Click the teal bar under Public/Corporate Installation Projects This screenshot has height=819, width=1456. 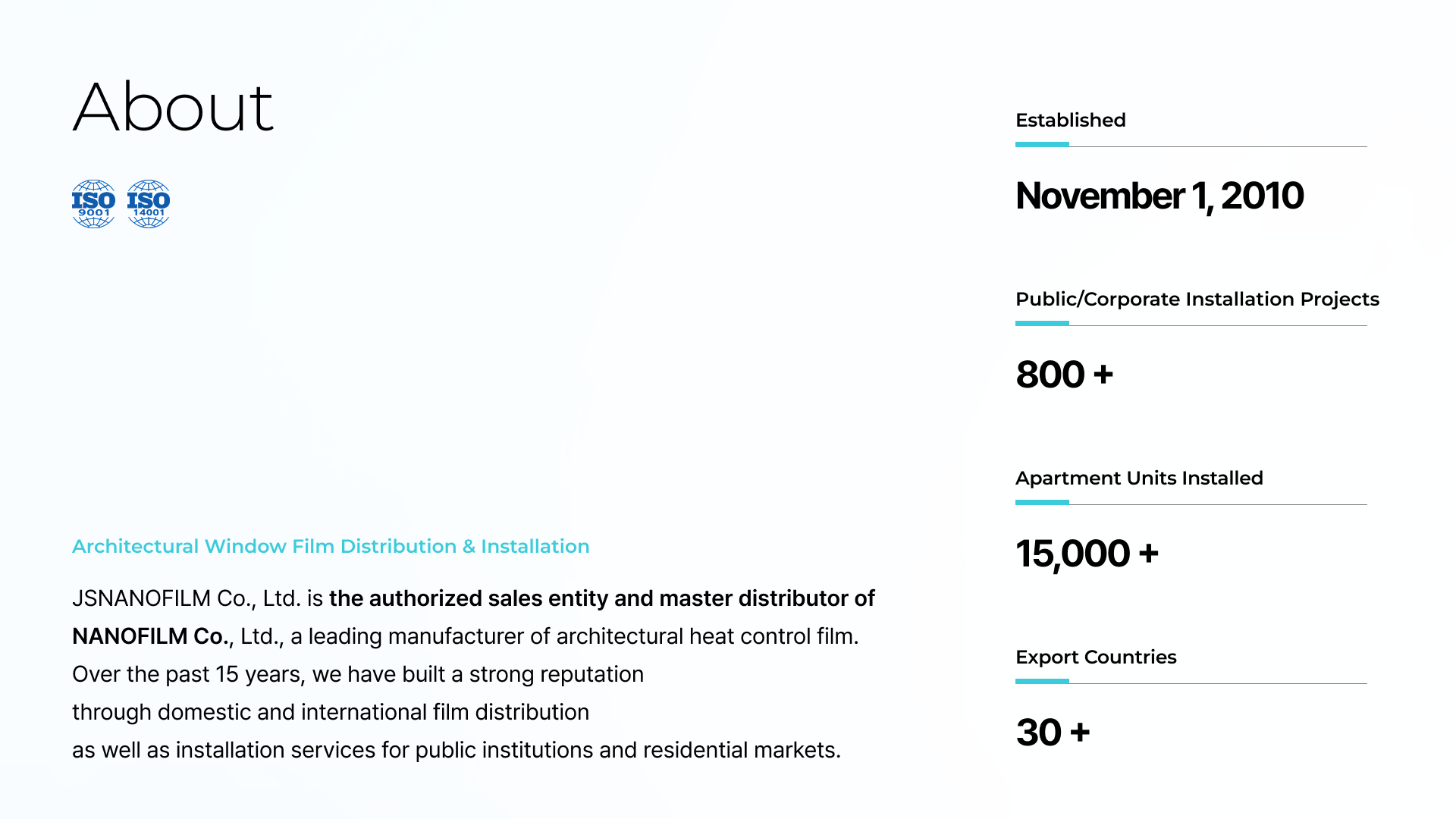tap(1042, 323)
